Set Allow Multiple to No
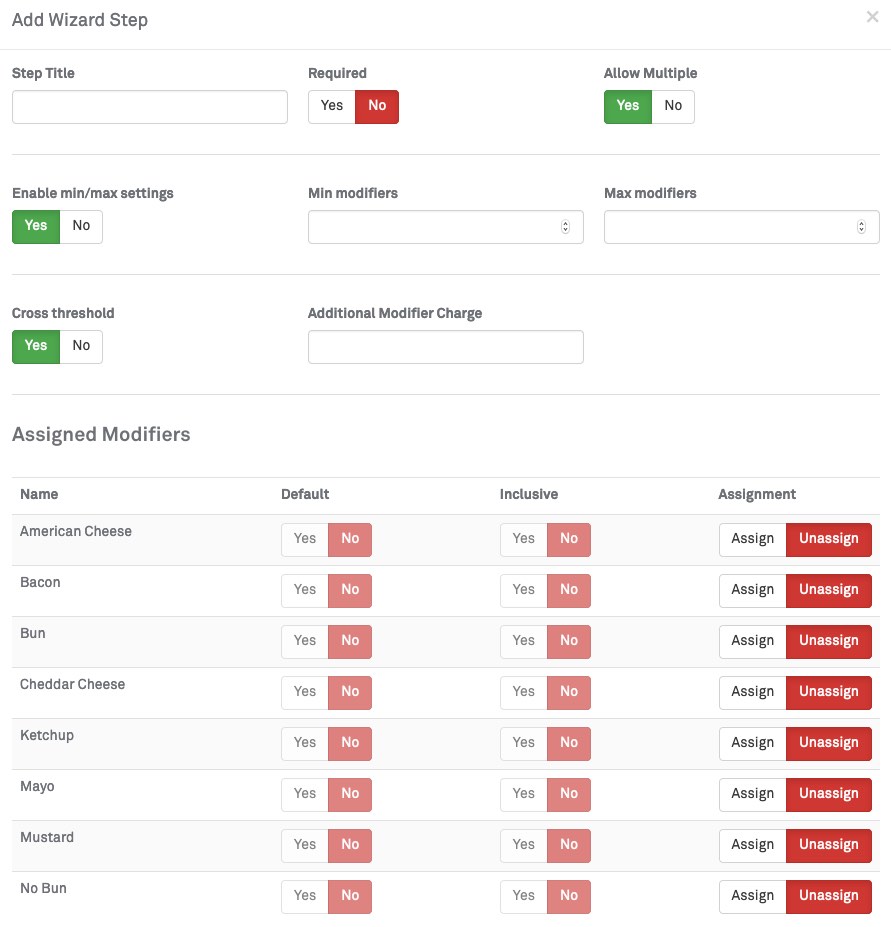Screen dimensions: 891x927 coord(673,106)
